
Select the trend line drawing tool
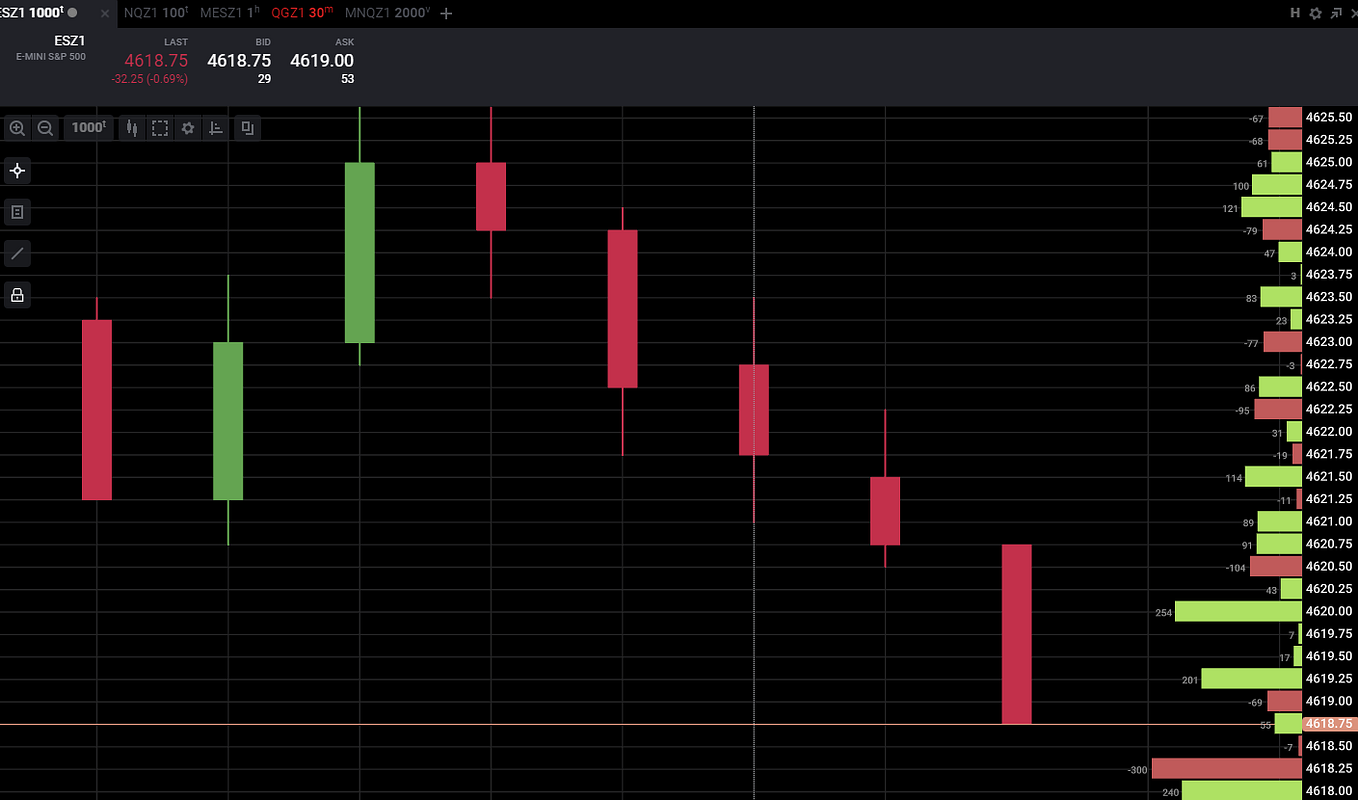click(17, 253)
